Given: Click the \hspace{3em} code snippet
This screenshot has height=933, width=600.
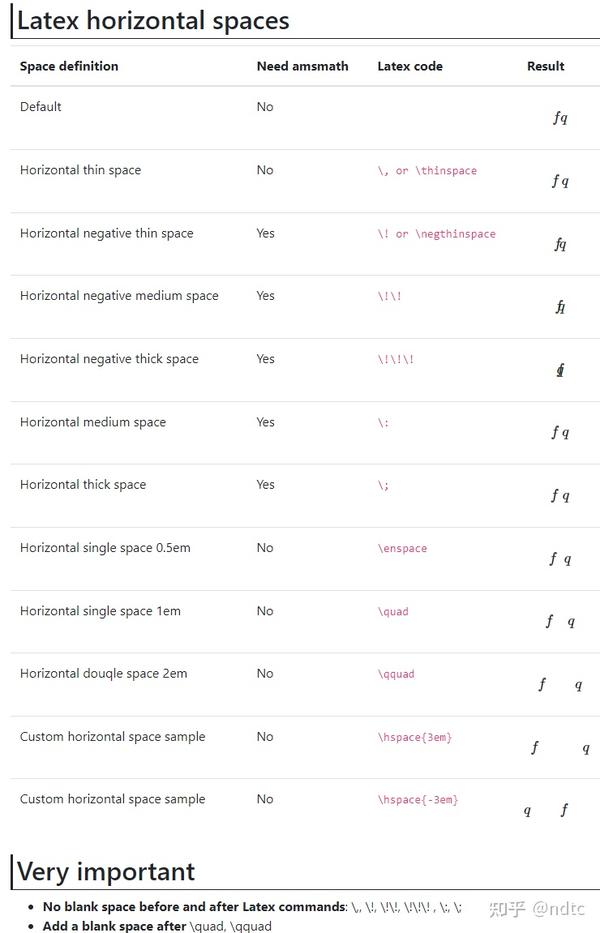Looking at the screenshot, I should coord(415,737).
